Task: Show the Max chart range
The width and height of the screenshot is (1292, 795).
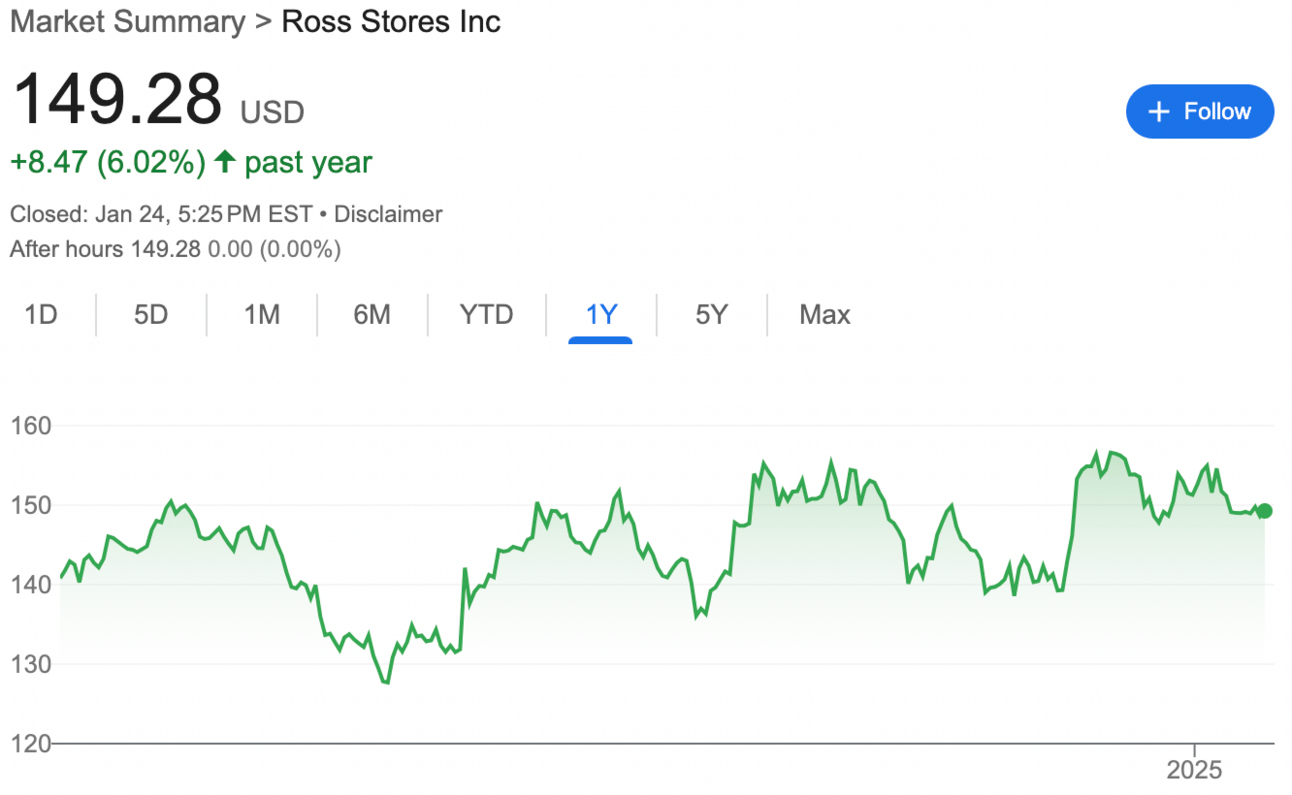Action: [x=825, y=315]
